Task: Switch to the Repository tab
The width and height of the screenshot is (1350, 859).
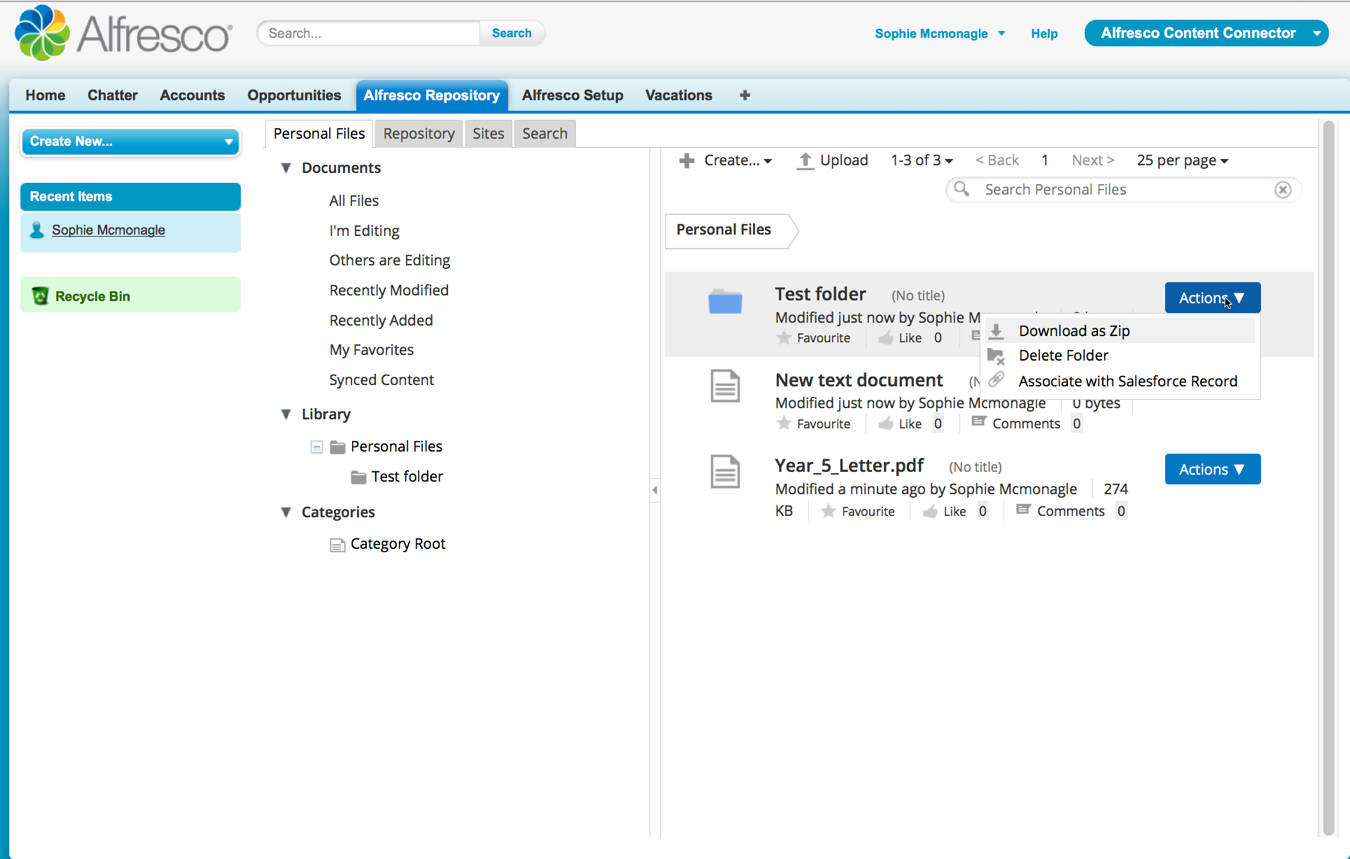Action: [418, 133]
